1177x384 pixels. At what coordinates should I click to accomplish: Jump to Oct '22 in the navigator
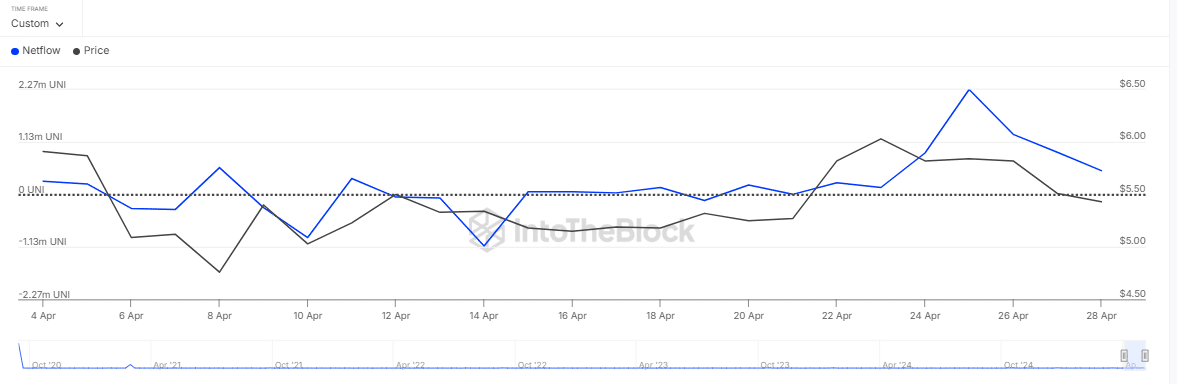(534, 364)
